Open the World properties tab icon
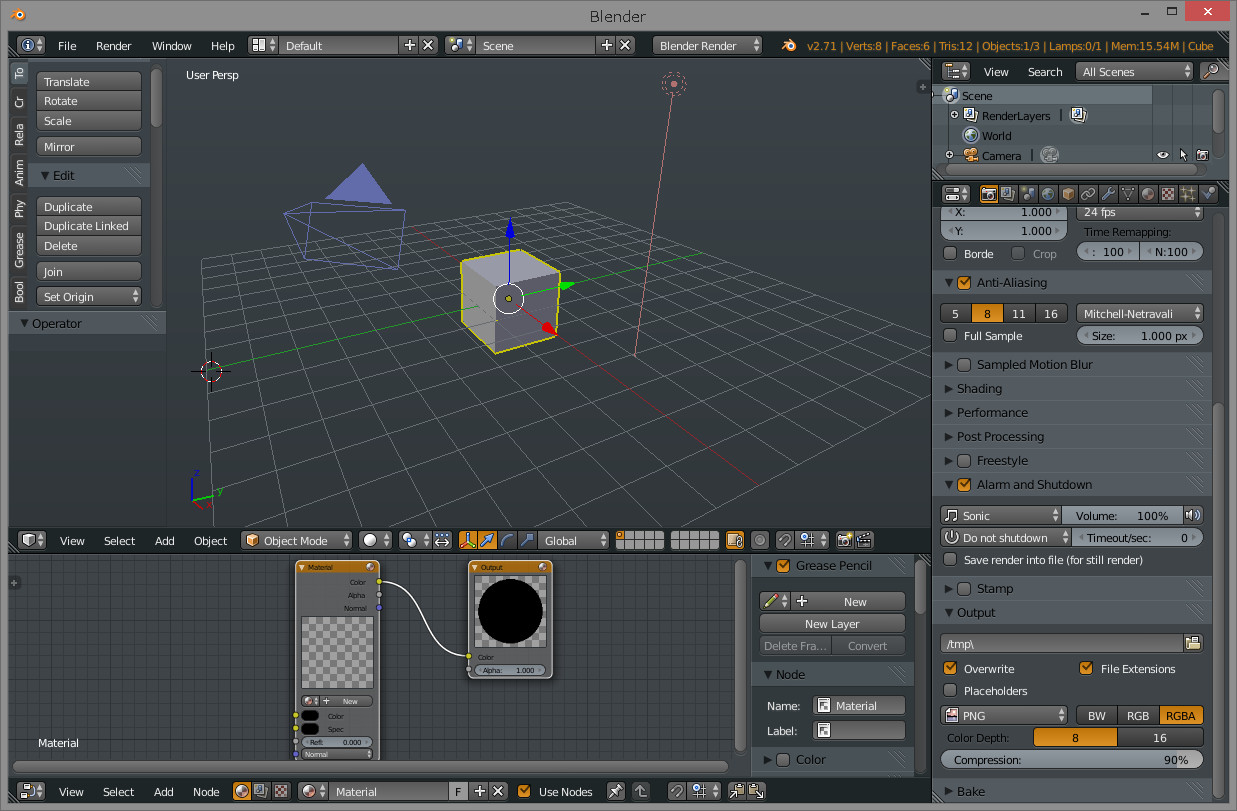Viewport: 1237px width, 811px height. point(1048,194)
